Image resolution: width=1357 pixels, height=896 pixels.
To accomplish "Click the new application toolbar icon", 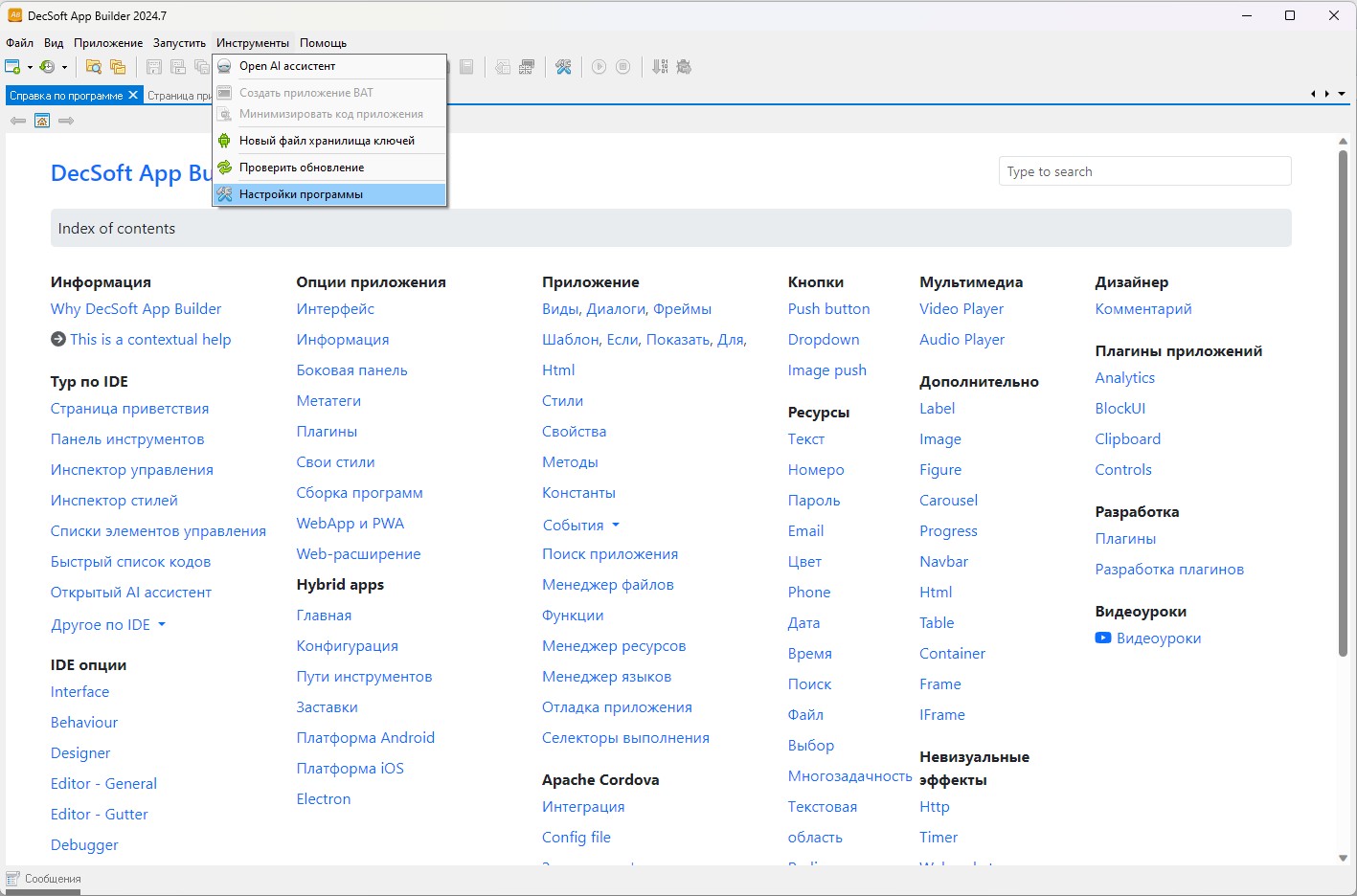I will [x=13, y=67].
